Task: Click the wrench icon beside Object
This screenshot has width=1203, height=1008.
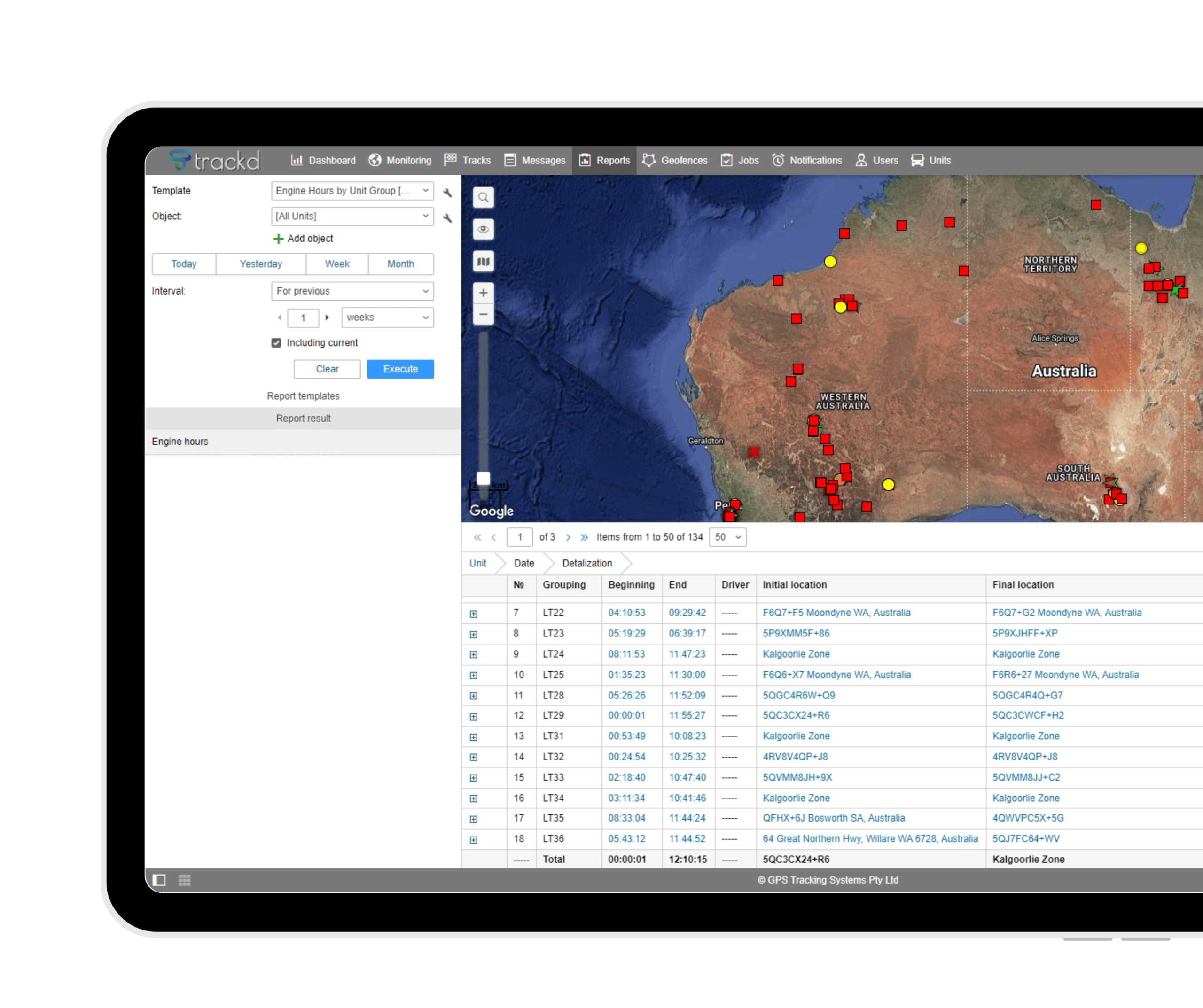Action: pos(447,217)
